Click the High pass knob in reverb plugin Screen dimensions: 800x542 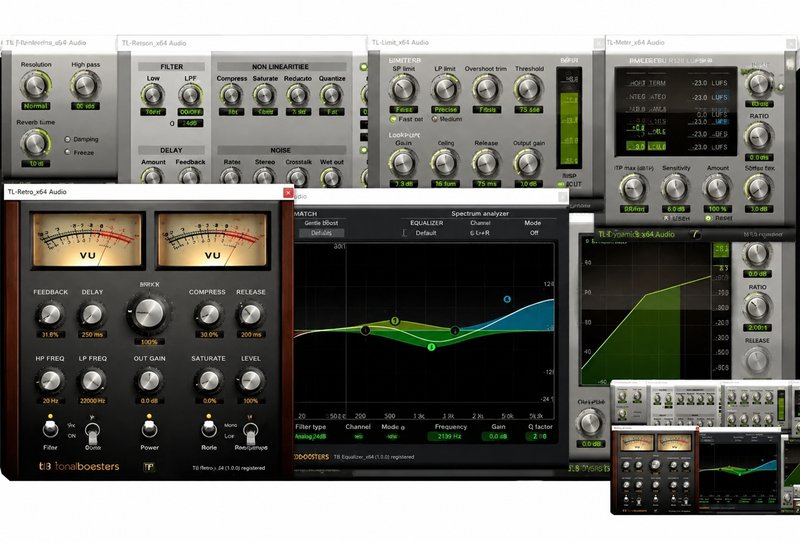(x=85, y=85)
